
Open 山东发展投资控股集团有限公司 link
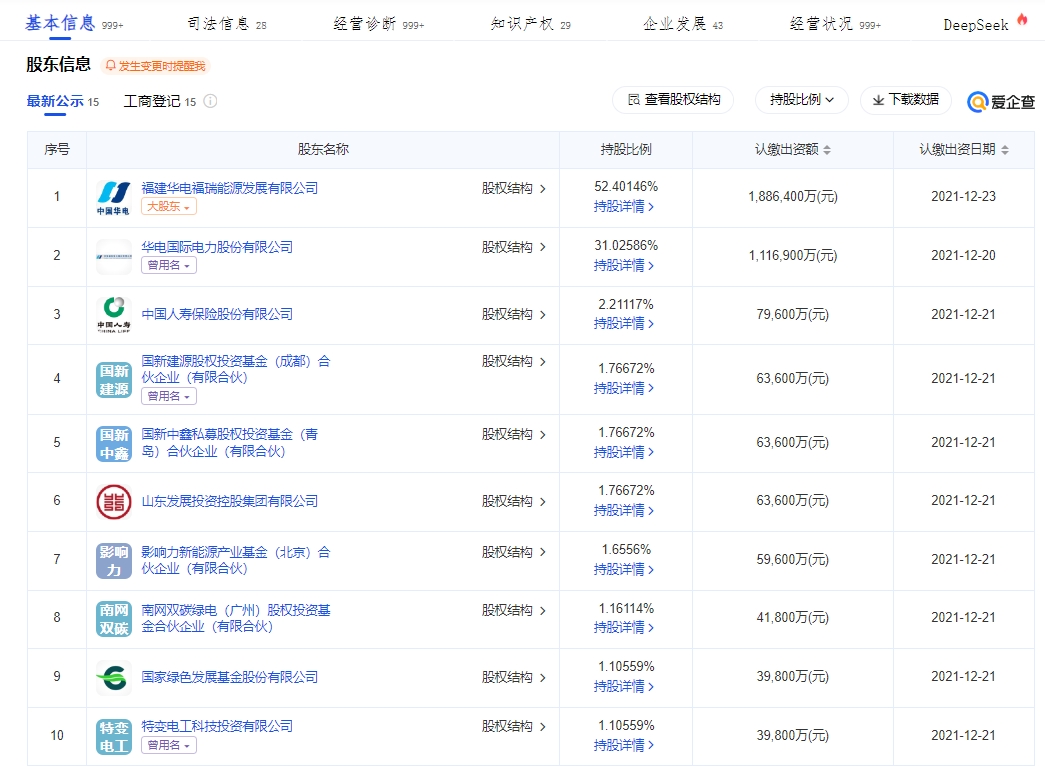tap(229, 501)
